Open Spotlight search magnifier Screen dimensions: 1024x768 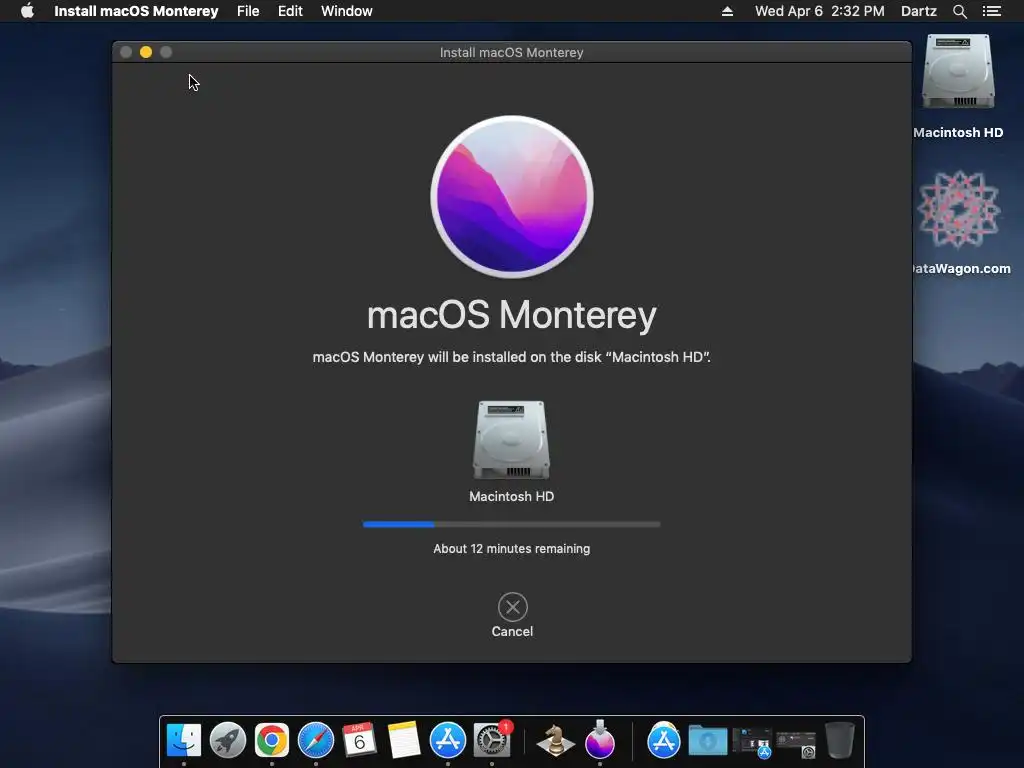(959, 11)
